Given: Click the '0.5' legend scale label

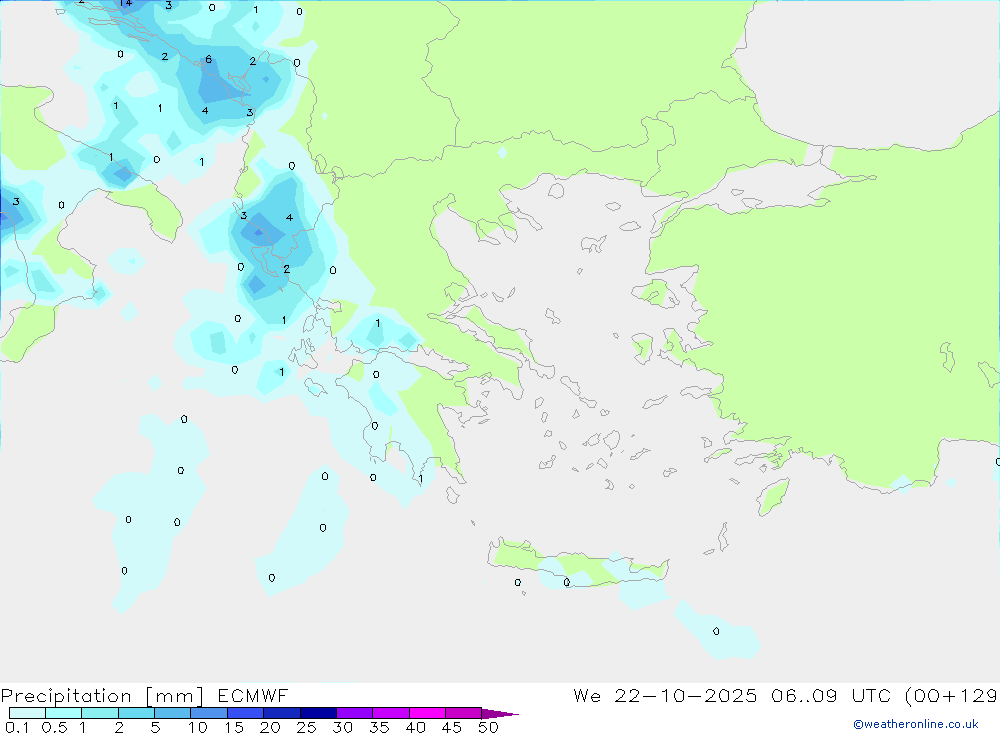Looking at the screenshot, I should point(54,727).
